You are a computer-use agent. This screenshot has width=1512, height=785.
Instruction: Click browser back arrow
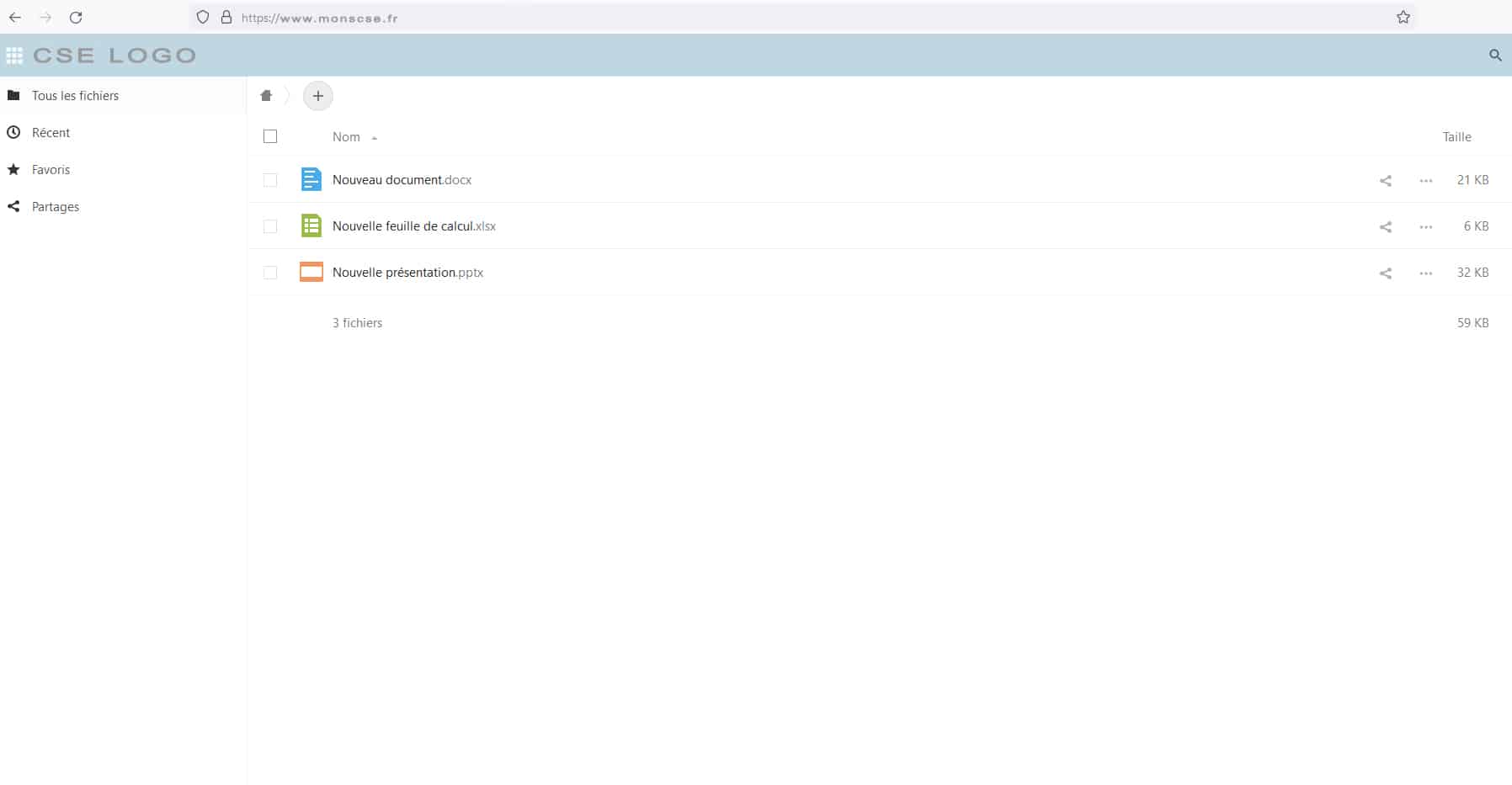(15, 17)
